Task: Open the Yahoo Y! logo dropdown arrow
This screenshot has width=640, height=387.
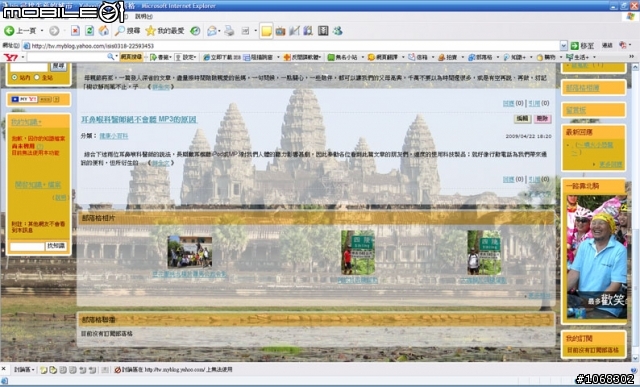Action: tap(23, 57)
